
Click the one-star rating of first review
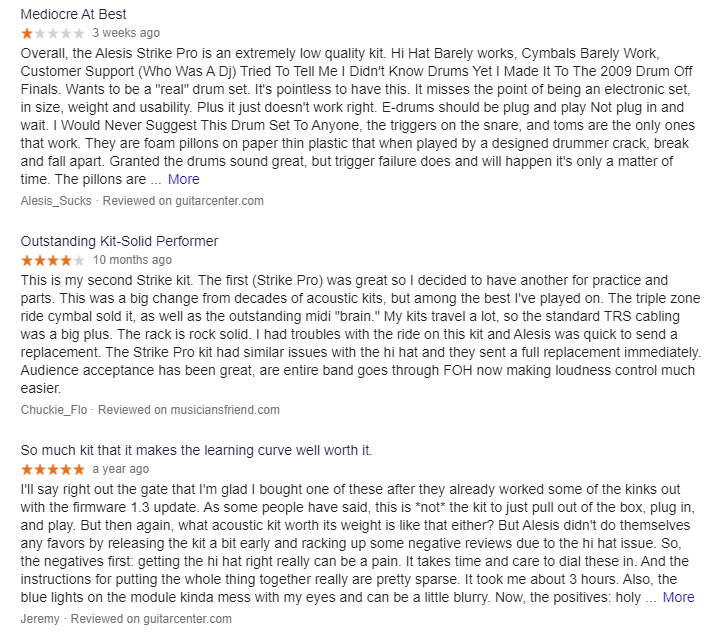53,33
